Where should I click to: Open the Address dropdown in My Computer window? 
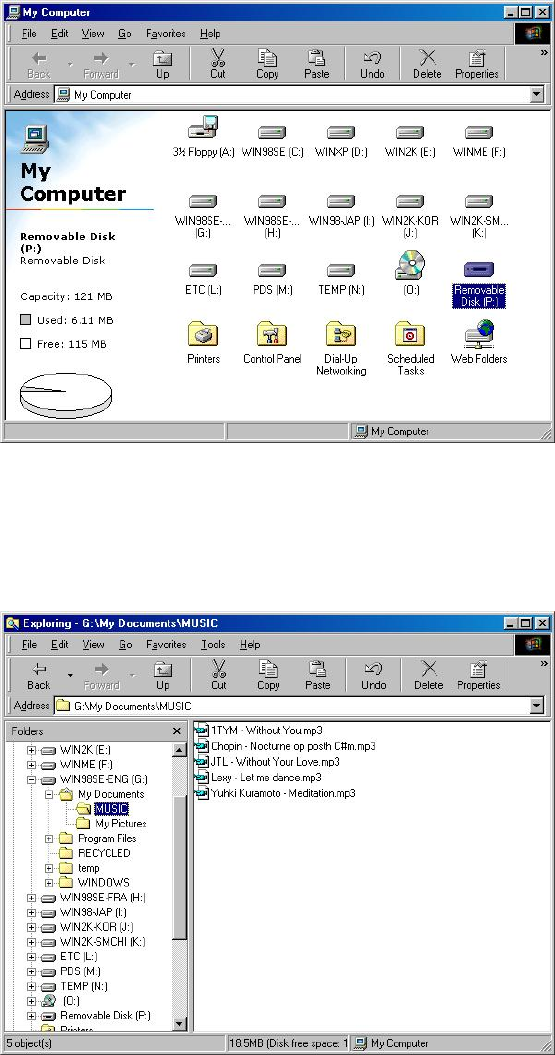(x=536, y=95)
